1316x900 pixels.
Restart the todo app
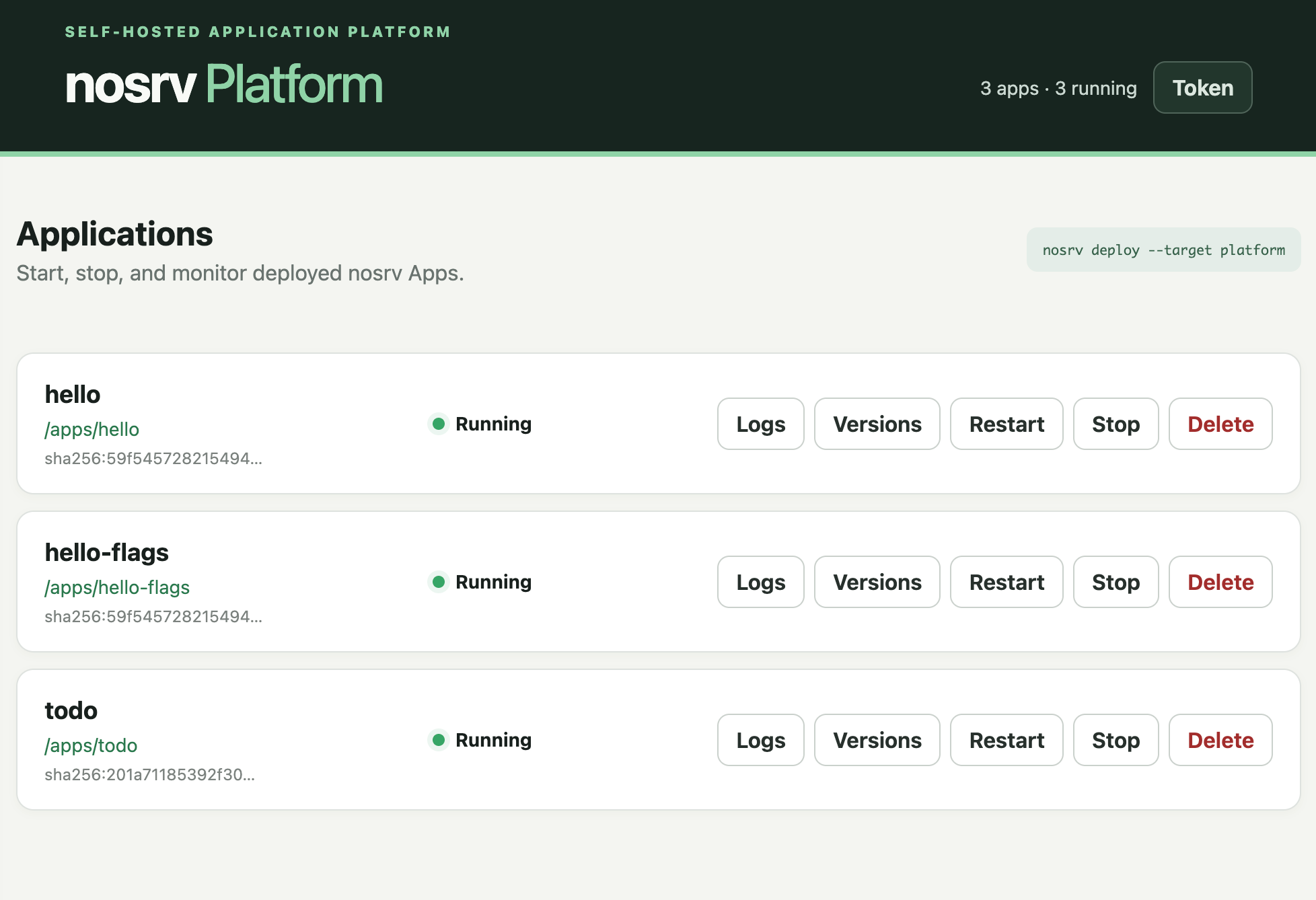1007,740
